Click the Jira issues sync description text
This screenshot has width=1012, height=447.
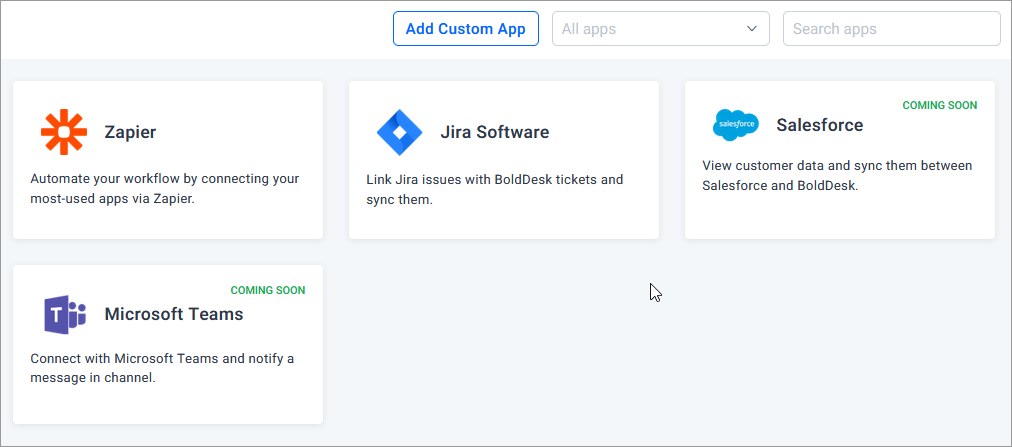pos(495,189)
